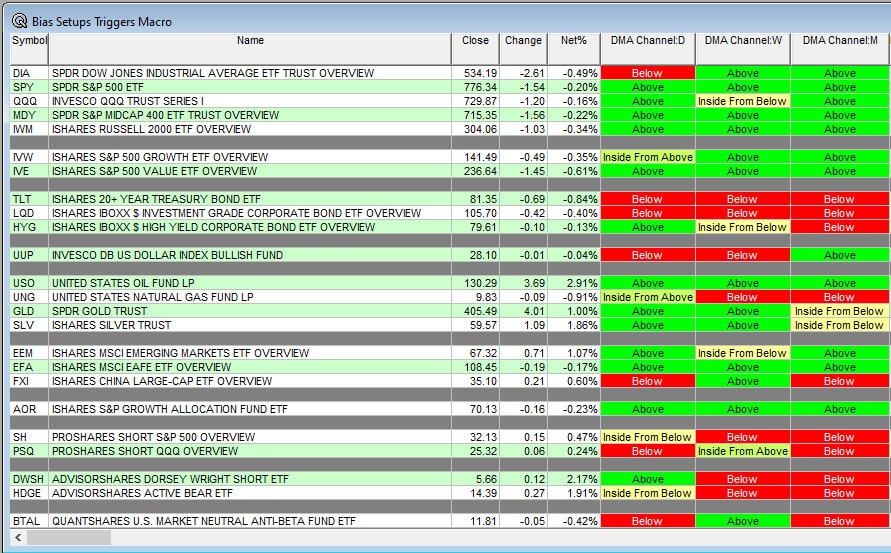
Task: Select the HYG symbol cell
Action: pos(30,227)
